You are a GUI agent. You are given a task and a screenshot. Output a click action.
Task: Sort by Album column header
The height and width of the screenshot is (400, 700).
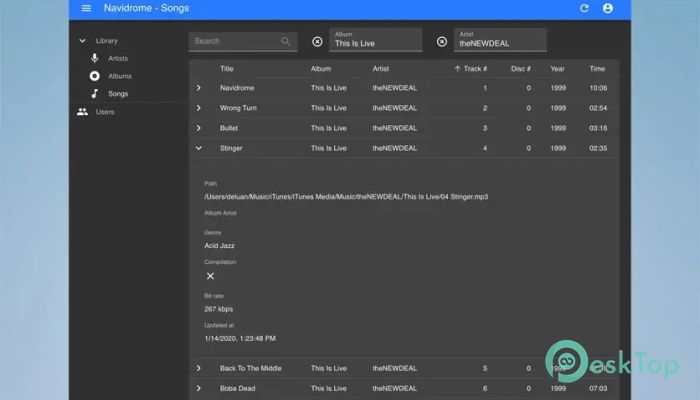point(321,69)
